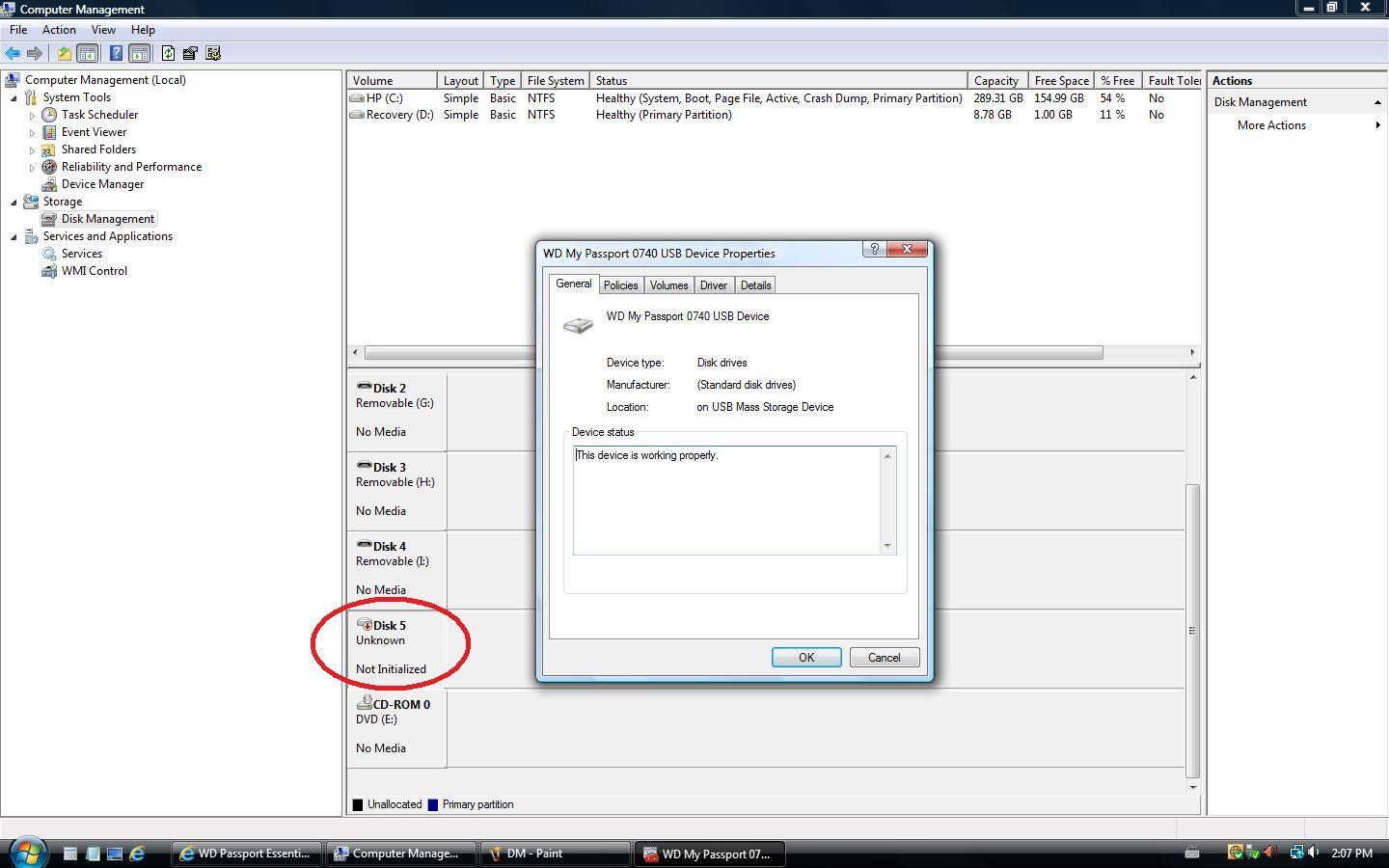Collapse the Services and Applications node
The width and height of the screenshot is (1389, 868).
click(x=14, y=236)
